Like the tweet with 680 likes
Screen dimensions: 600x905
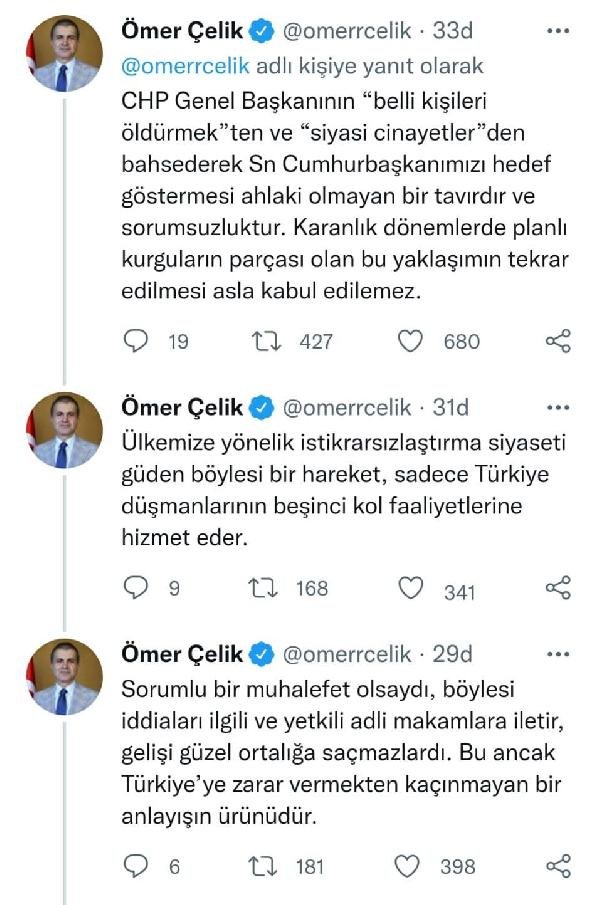[410, 342]
